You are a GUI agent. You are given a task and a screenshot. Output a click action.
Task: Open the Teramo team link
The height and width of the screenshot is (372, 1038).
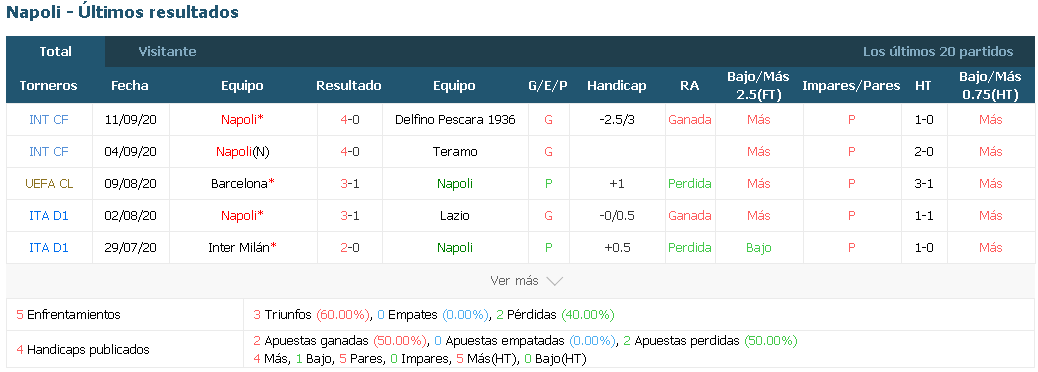(455, 152)
